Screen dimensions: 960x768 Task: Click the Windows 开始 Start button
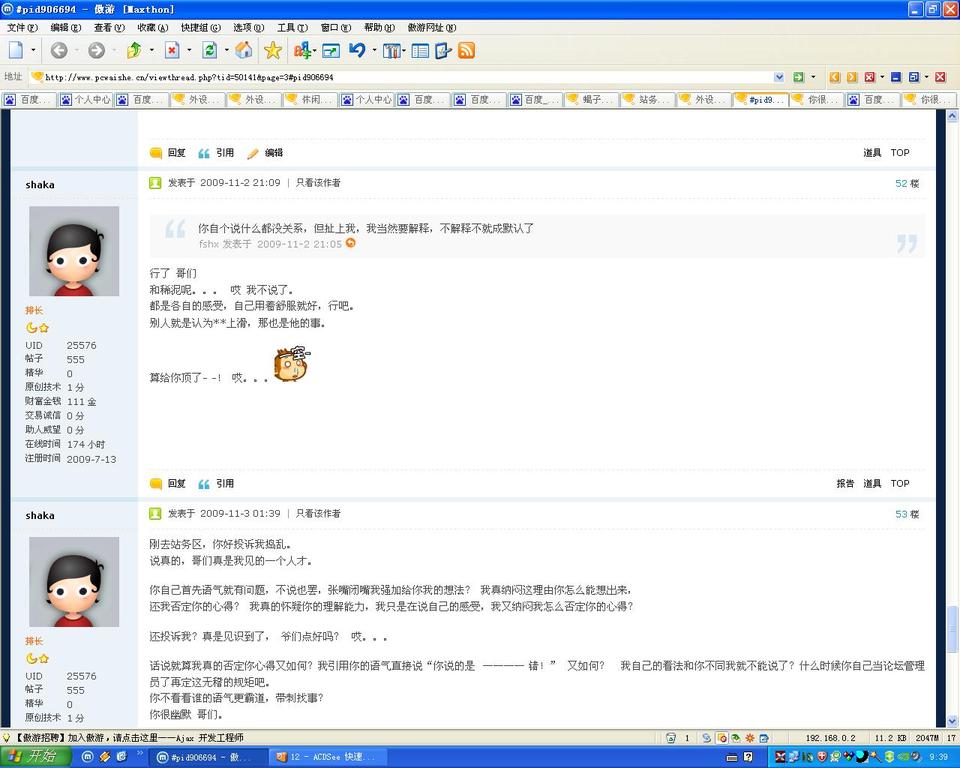tap(32, 757)
